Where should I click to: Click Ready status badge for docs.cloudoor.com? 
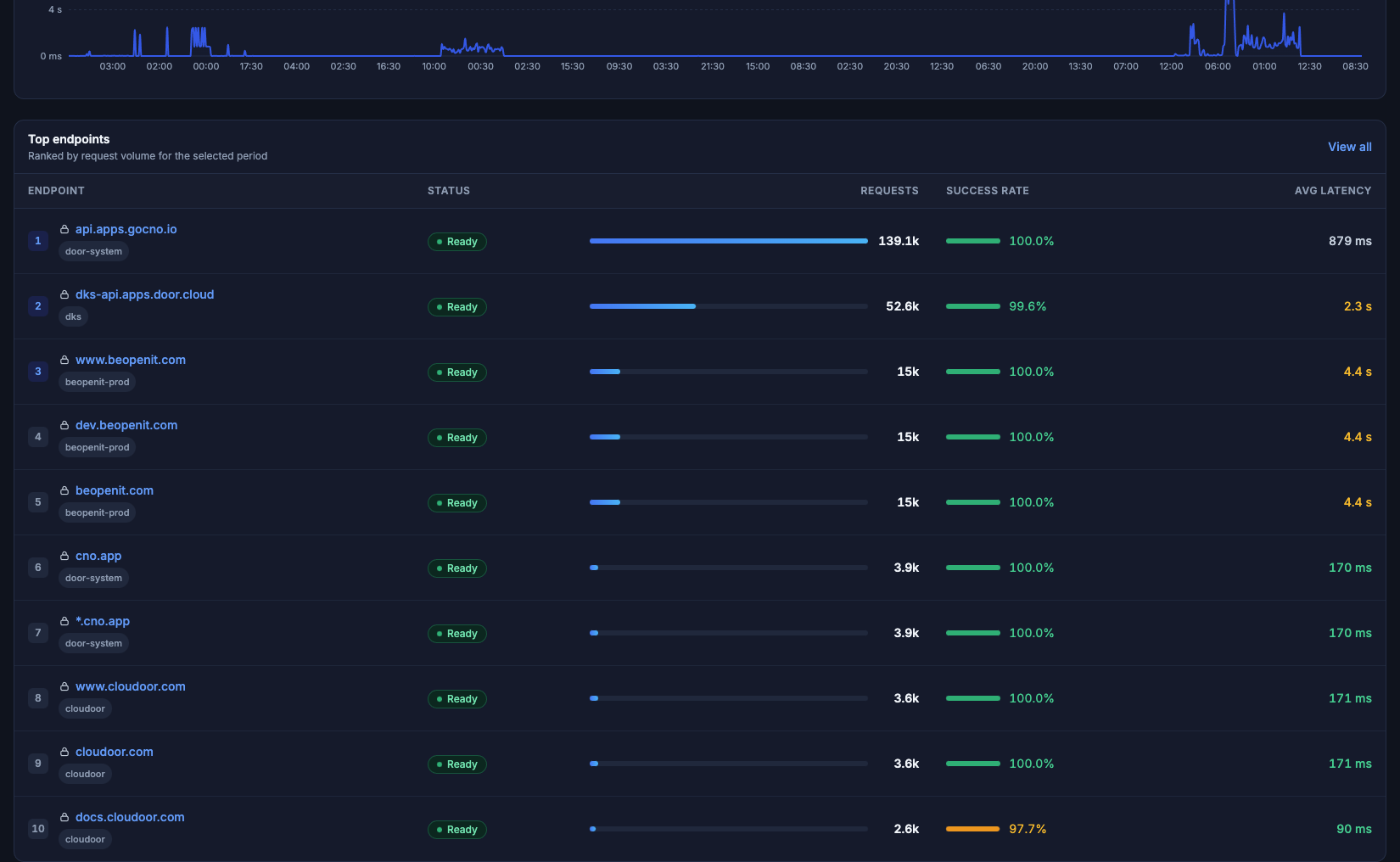point(457,830)
